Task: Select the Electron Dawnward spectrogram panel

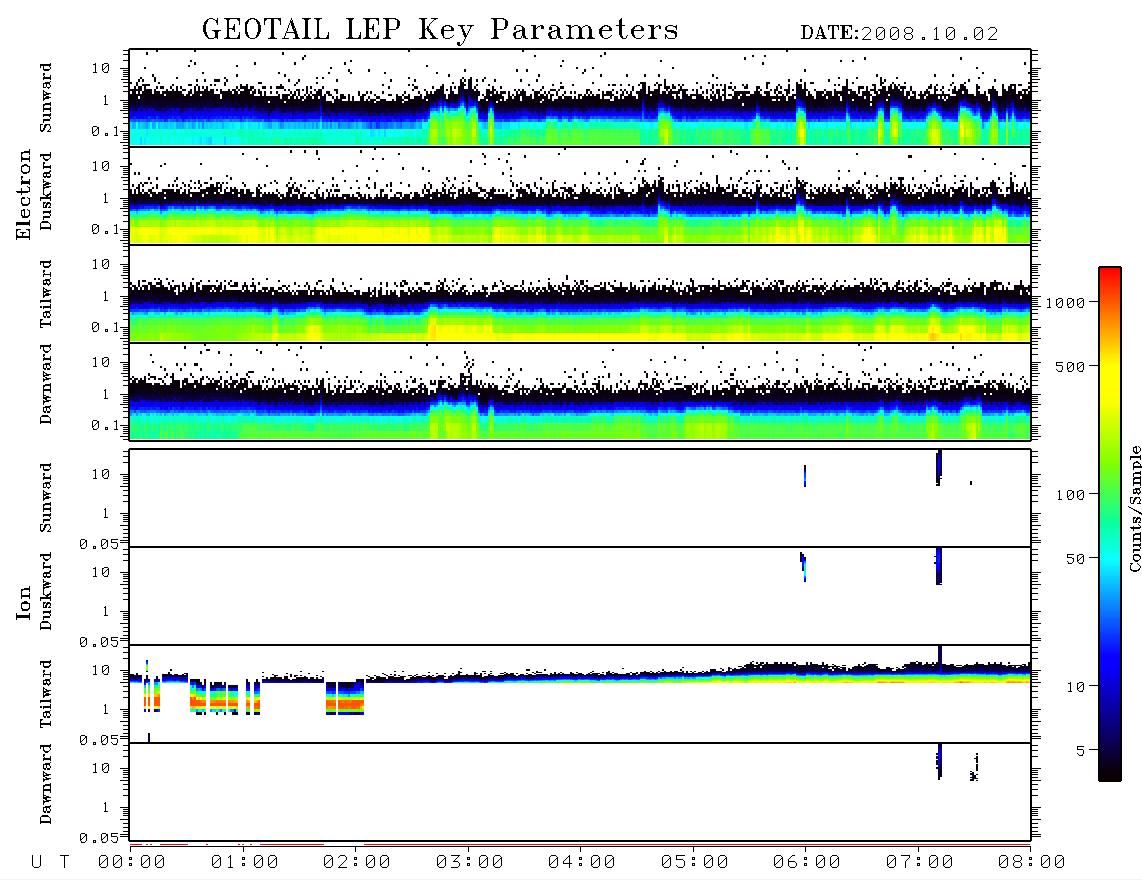Action: (x=580, y=391)
